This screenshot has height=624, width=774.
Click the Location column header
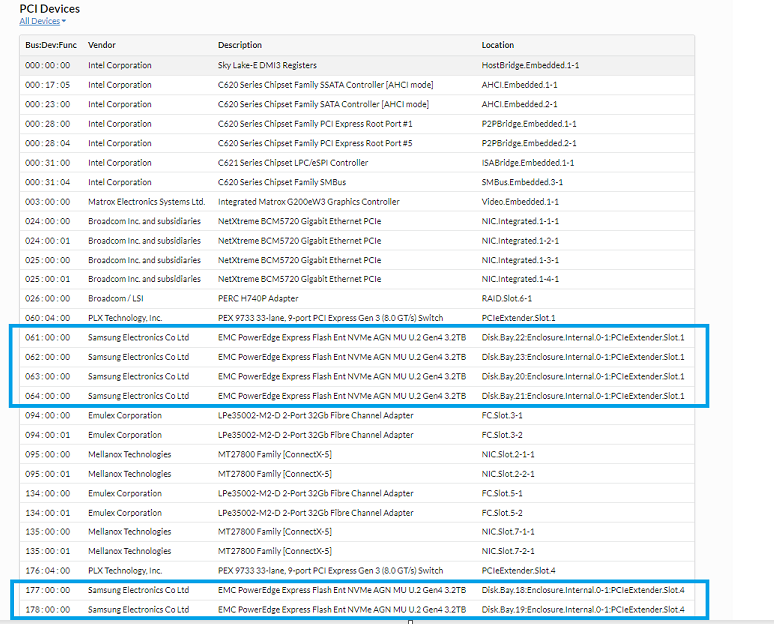498,45
